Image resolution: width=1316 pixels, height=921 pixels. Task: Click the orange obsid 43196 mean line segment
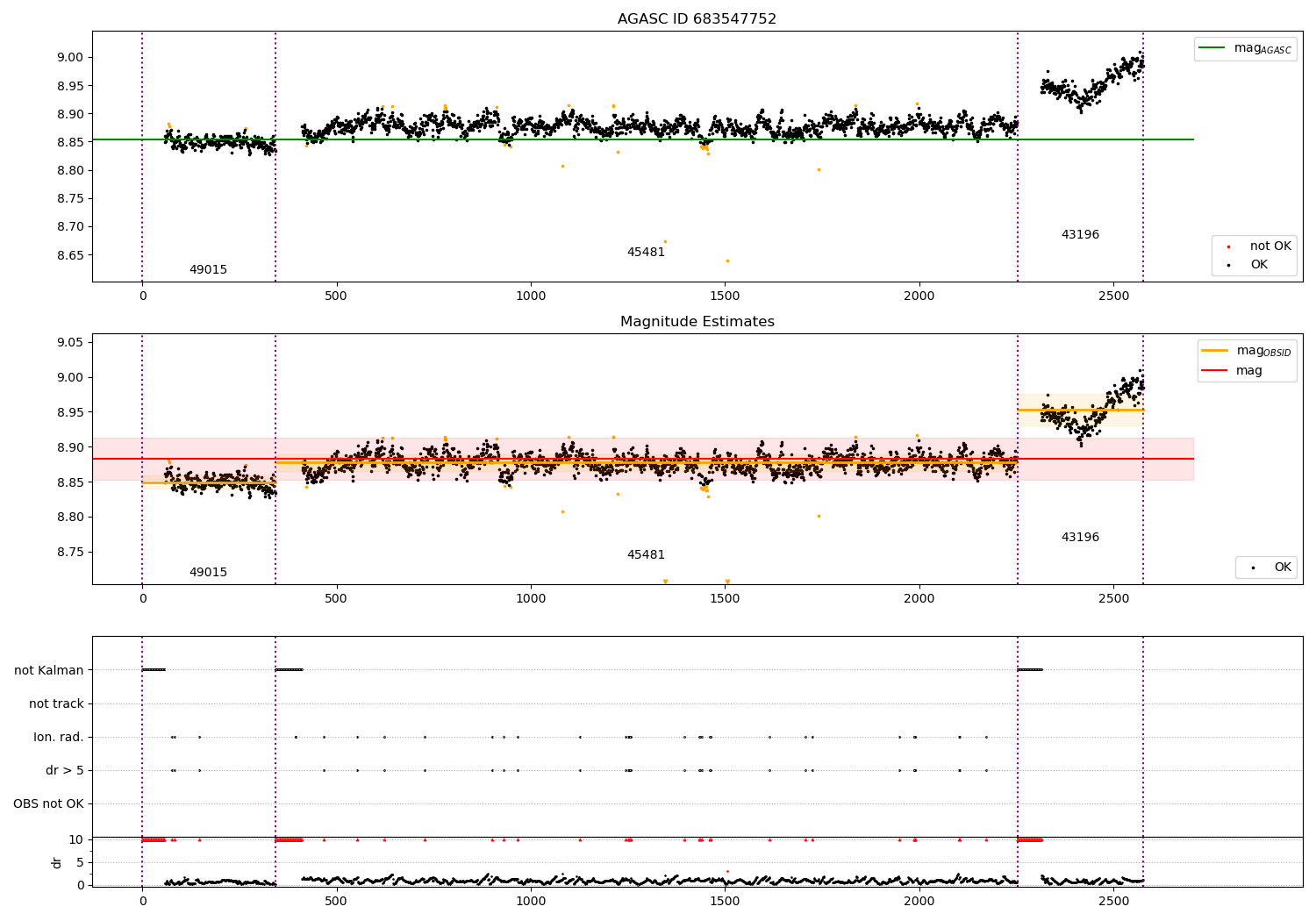[x=1080, y=410]
